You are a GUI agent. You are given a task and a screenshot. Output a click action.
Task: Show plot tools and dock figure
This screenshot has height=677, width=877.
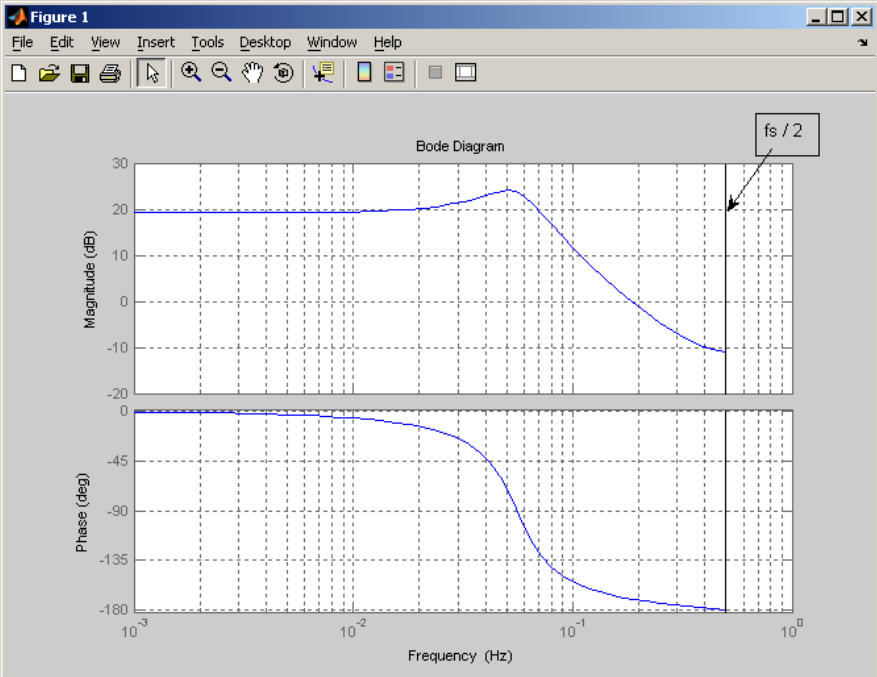465,73
